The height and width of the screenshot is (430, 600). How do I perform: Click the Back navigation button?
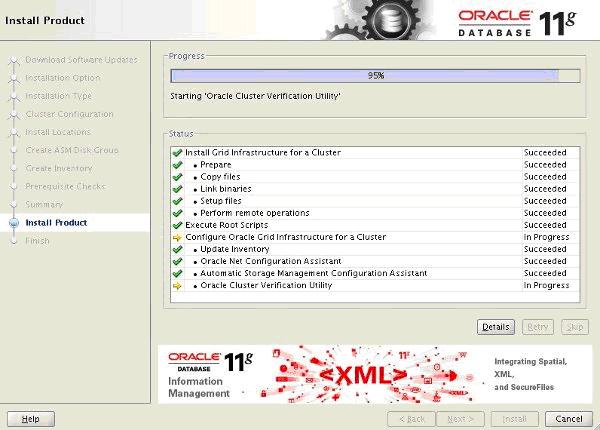411,419
